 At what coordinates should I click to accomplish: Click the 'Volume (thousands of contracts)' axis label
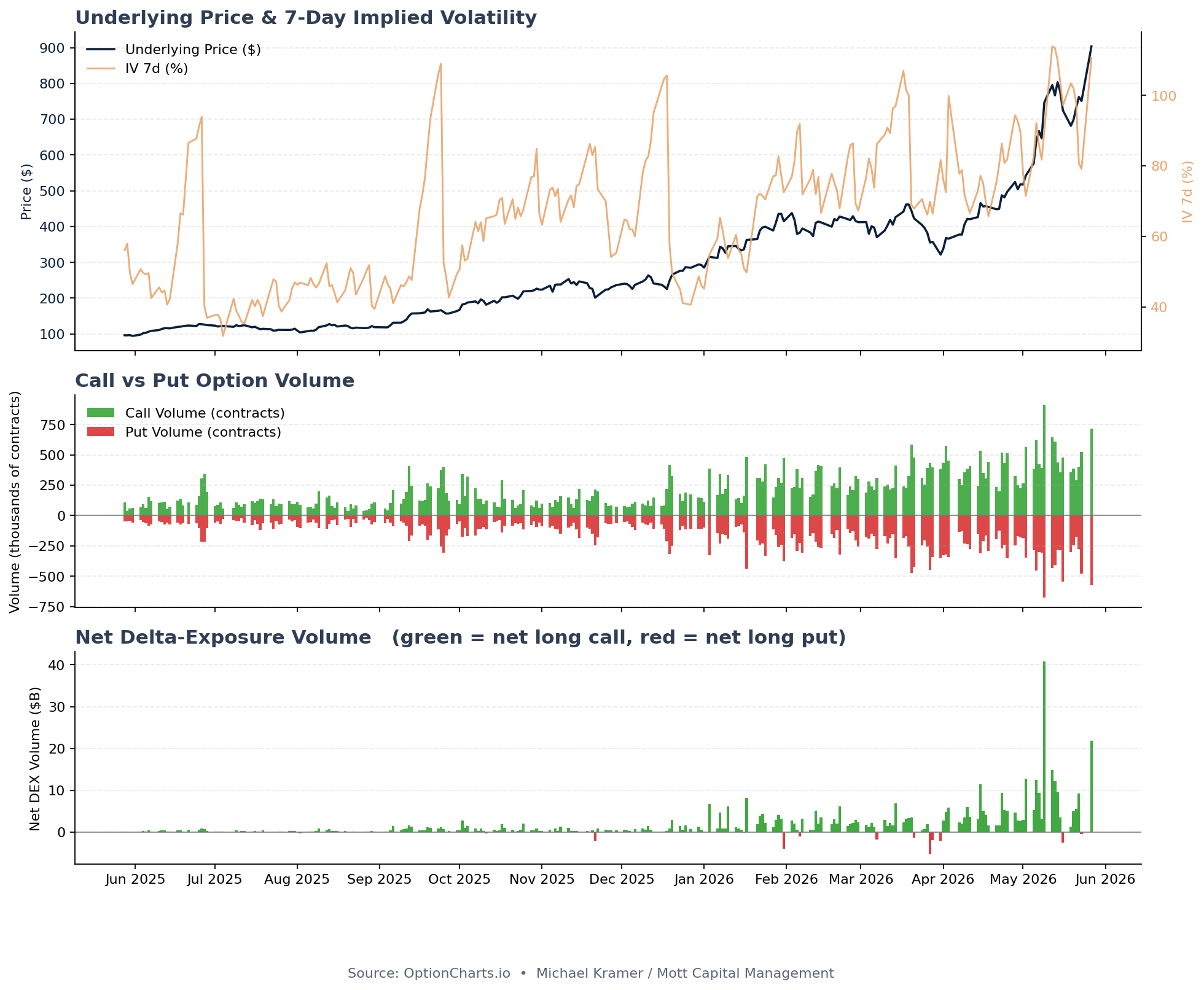click(x=15, y=502)
